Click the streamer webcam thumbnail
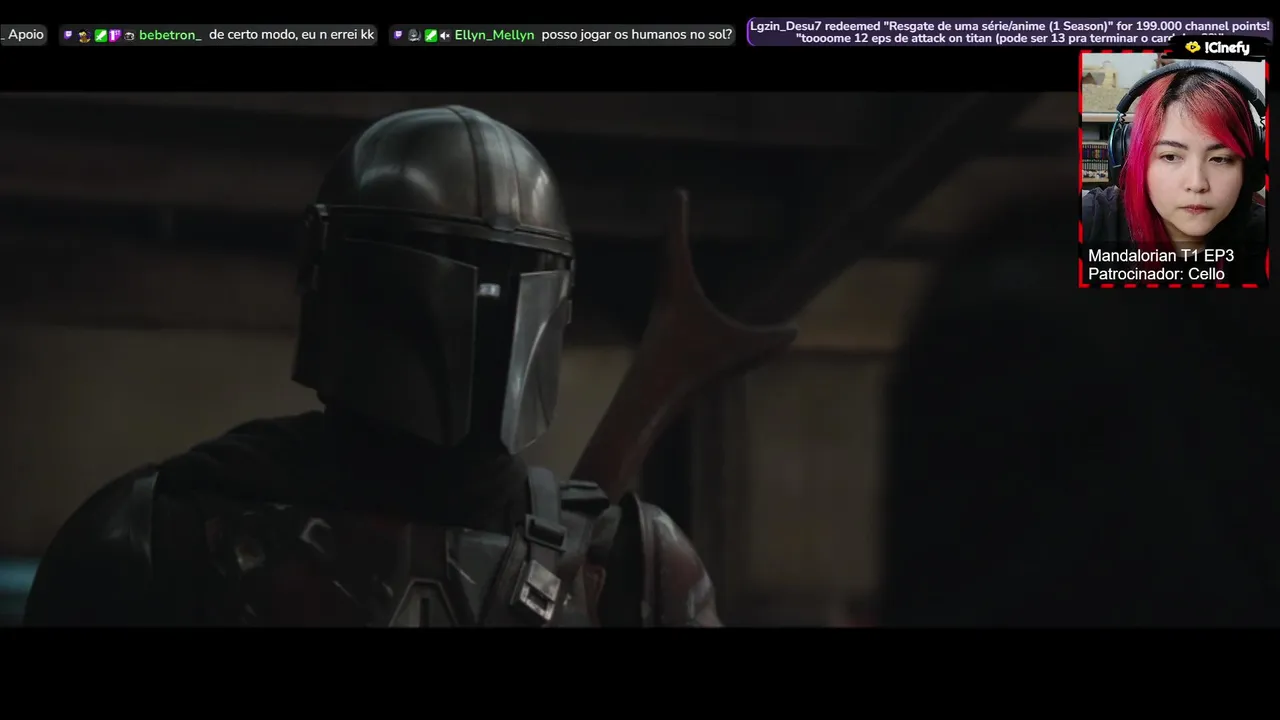 (1173, 169)
